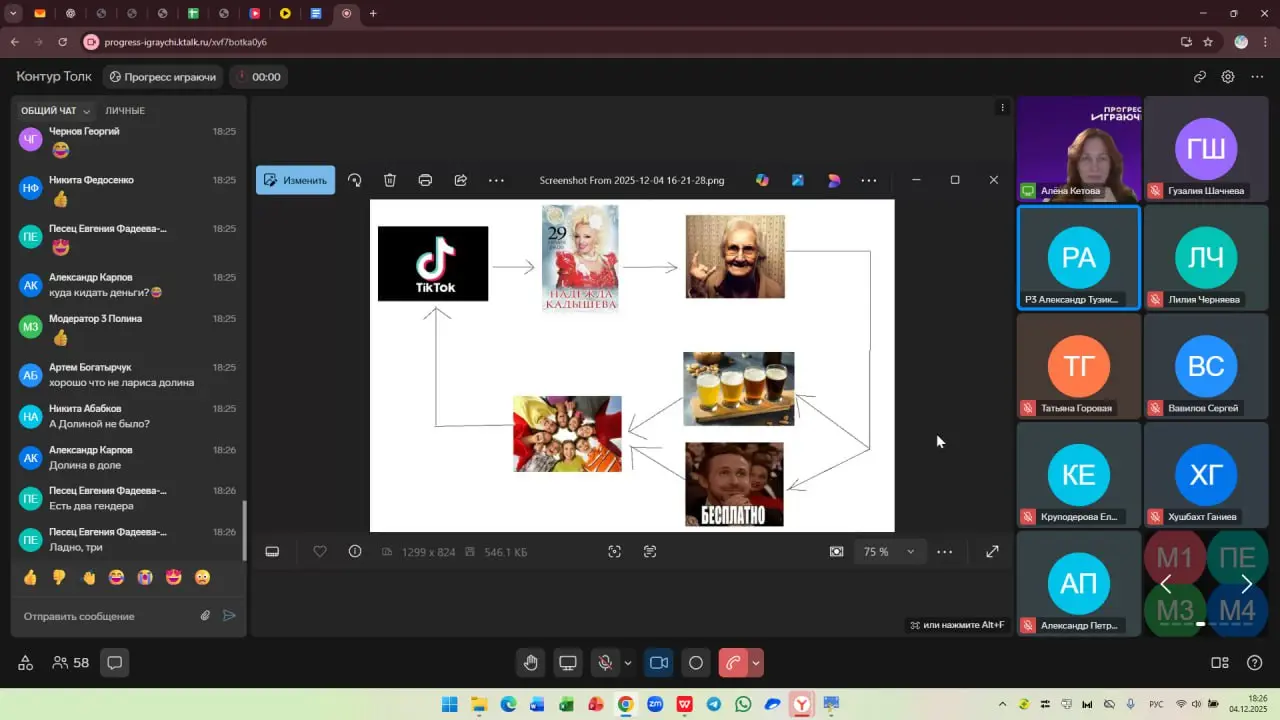Open the participants list showing 58
Screen dimensions: 1280x720
(71, 662)
